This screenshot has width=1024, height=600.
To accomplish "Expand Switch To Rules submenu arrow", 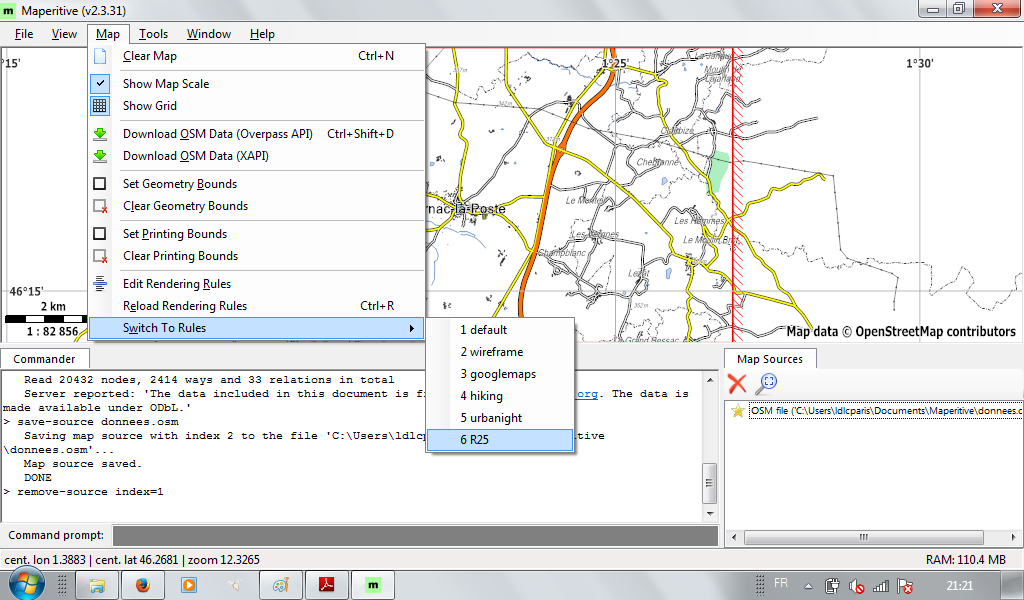I will coord(411,328).
